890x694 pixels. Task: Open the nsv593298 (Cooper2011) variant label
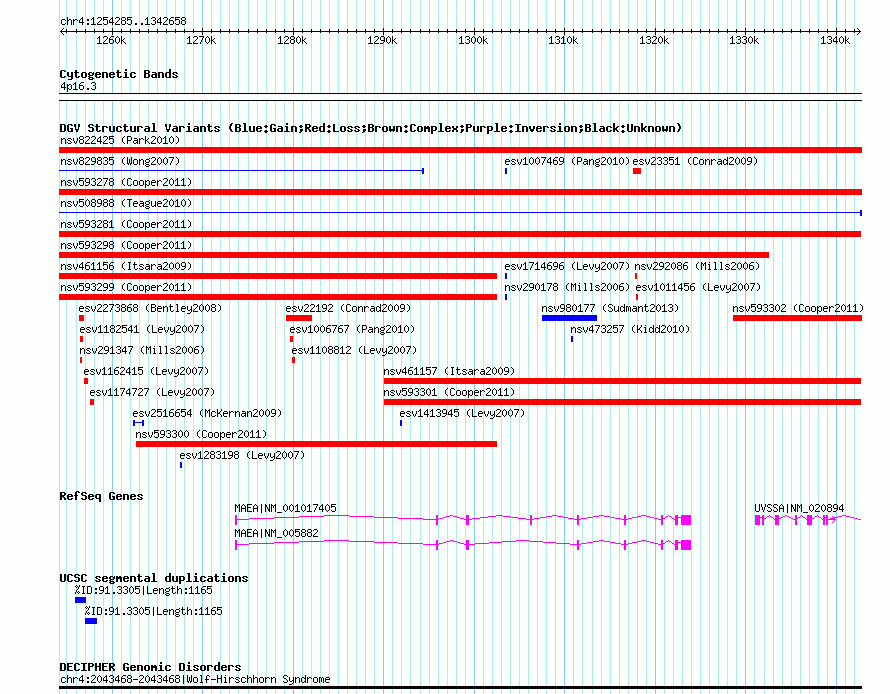tap(126, 245)
